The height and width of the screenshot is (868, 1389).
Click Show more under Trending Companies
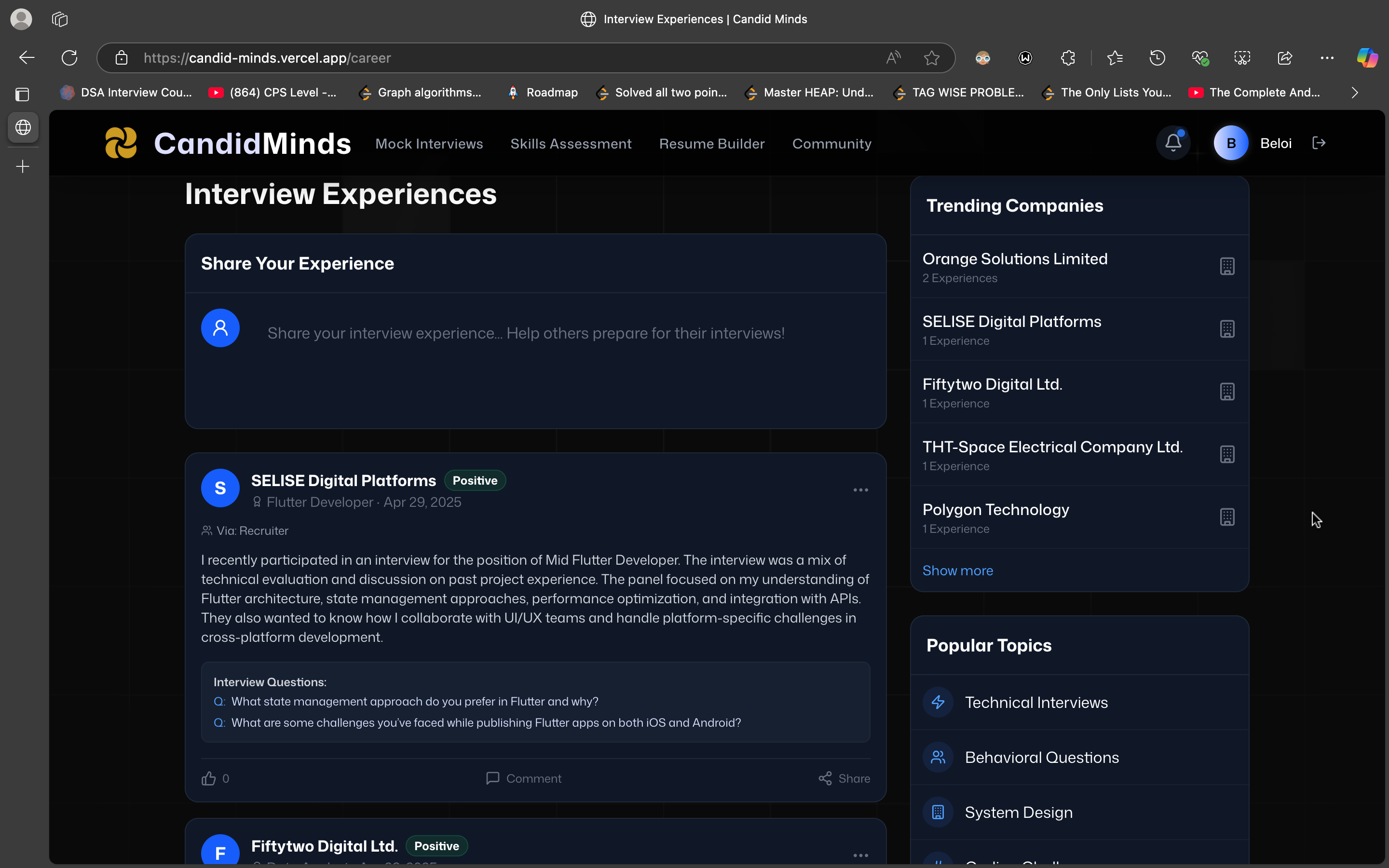coord(957,570)
